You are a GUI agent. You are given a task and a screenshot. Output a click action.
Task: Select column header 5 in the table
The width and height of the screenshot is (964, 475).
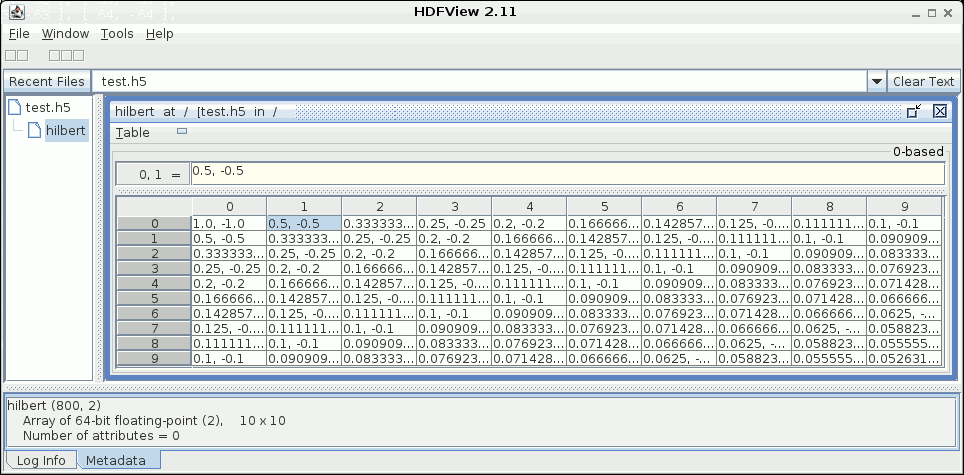pyautogui.click(x=604, y=206)
